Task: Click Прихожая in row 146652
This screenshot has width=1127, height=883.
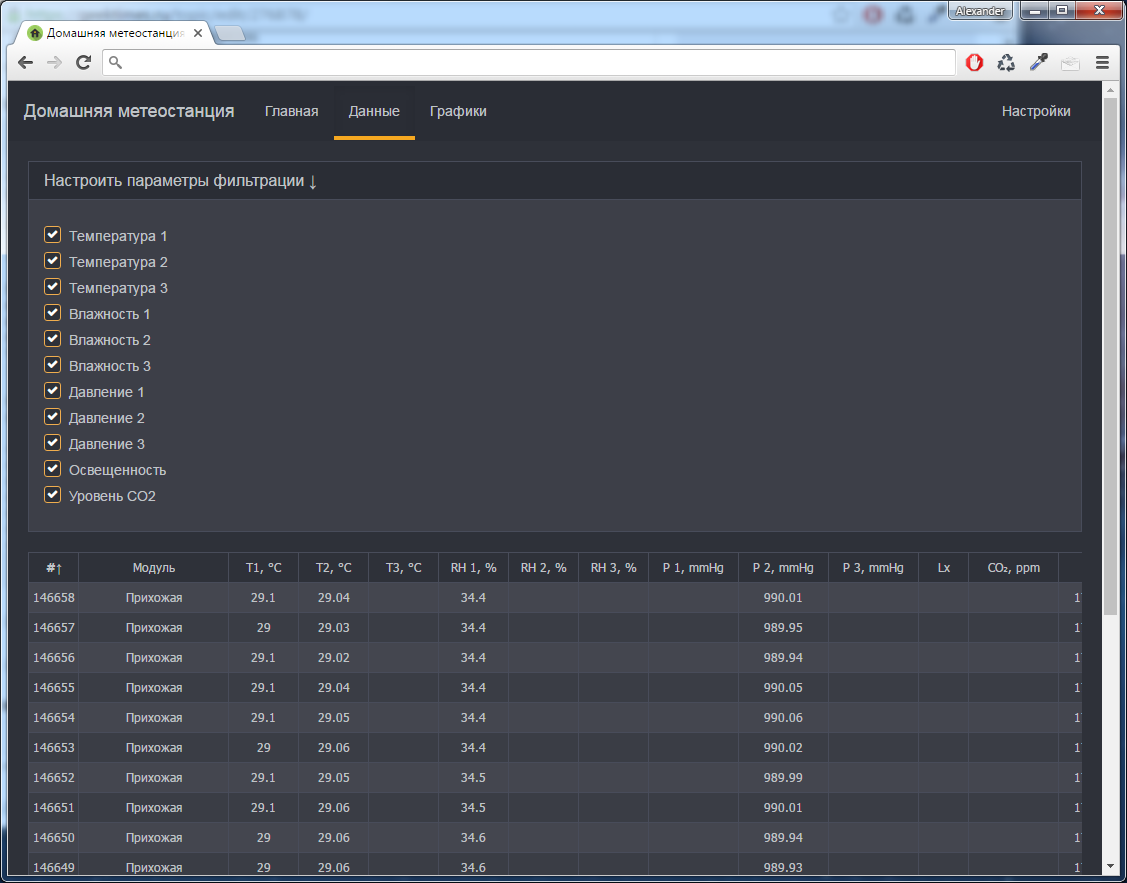Action: point(154,777)
